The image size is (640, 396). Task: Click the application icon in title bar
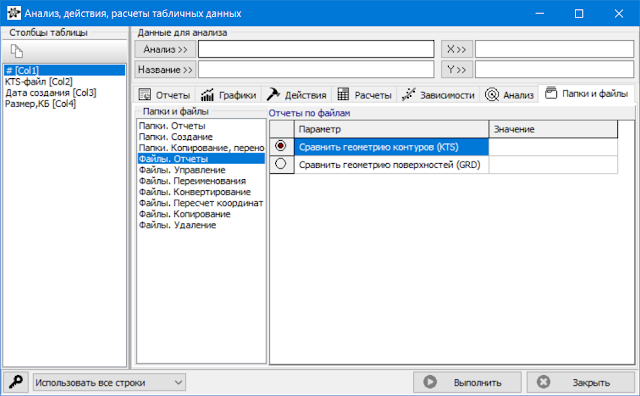click(x=13, y=13)
